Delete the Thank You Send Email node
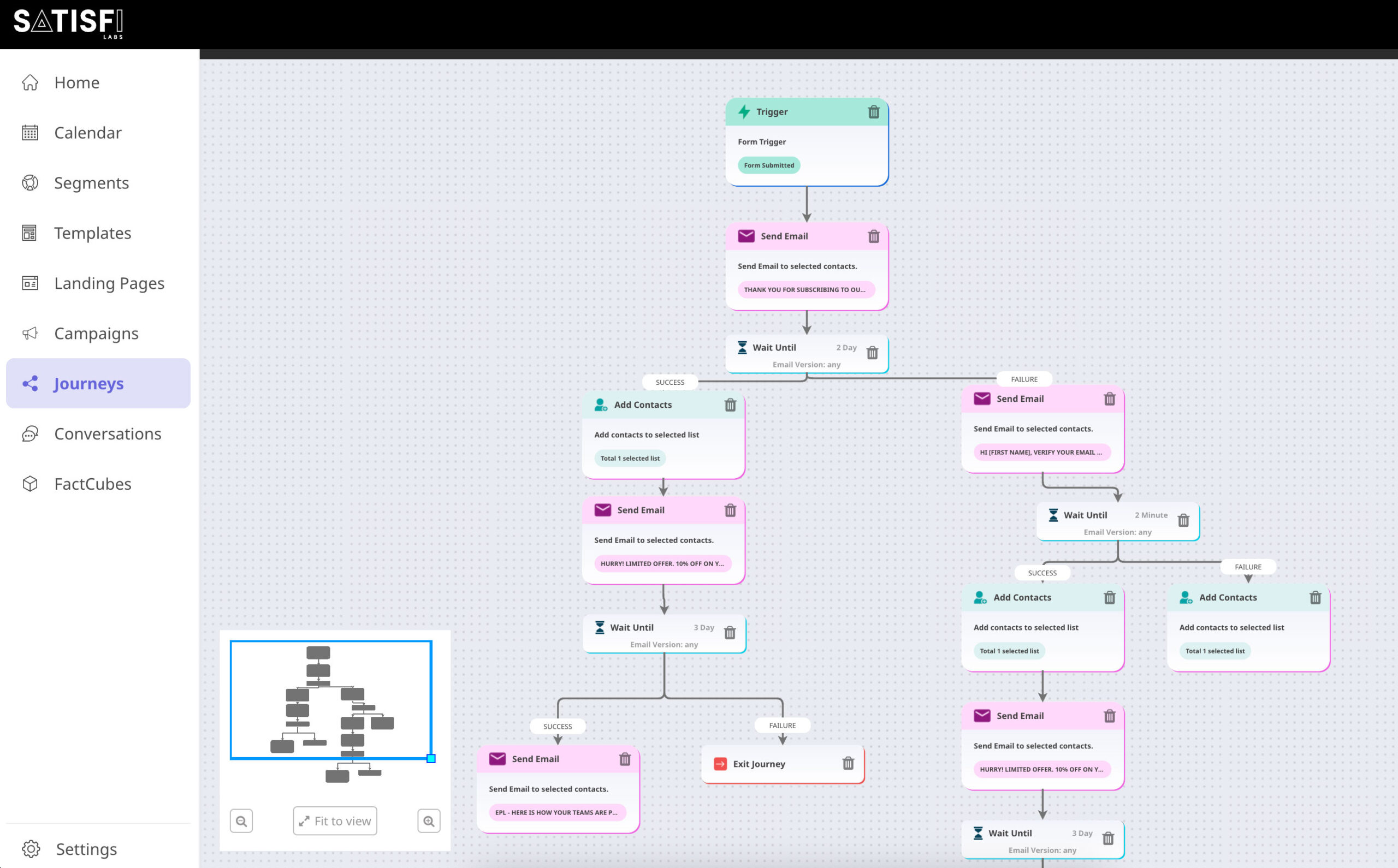Screen dimensions: 1398x868 [x=873, y=236]
